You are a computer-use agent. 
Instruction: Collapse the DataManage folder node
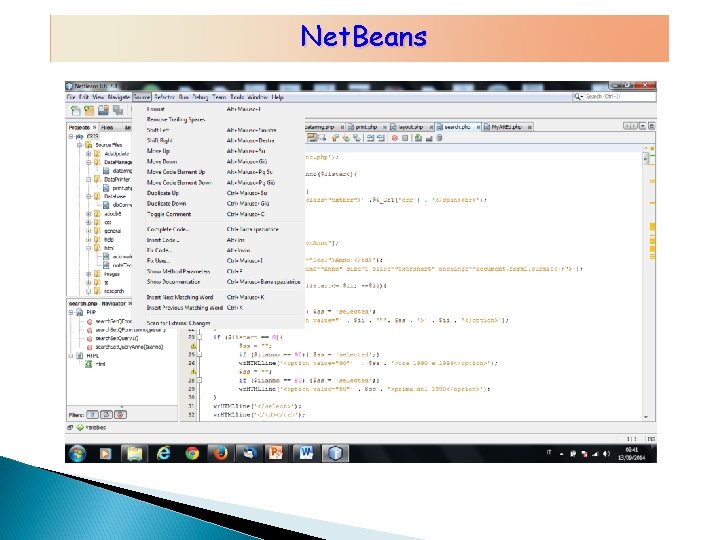(89, 162)
